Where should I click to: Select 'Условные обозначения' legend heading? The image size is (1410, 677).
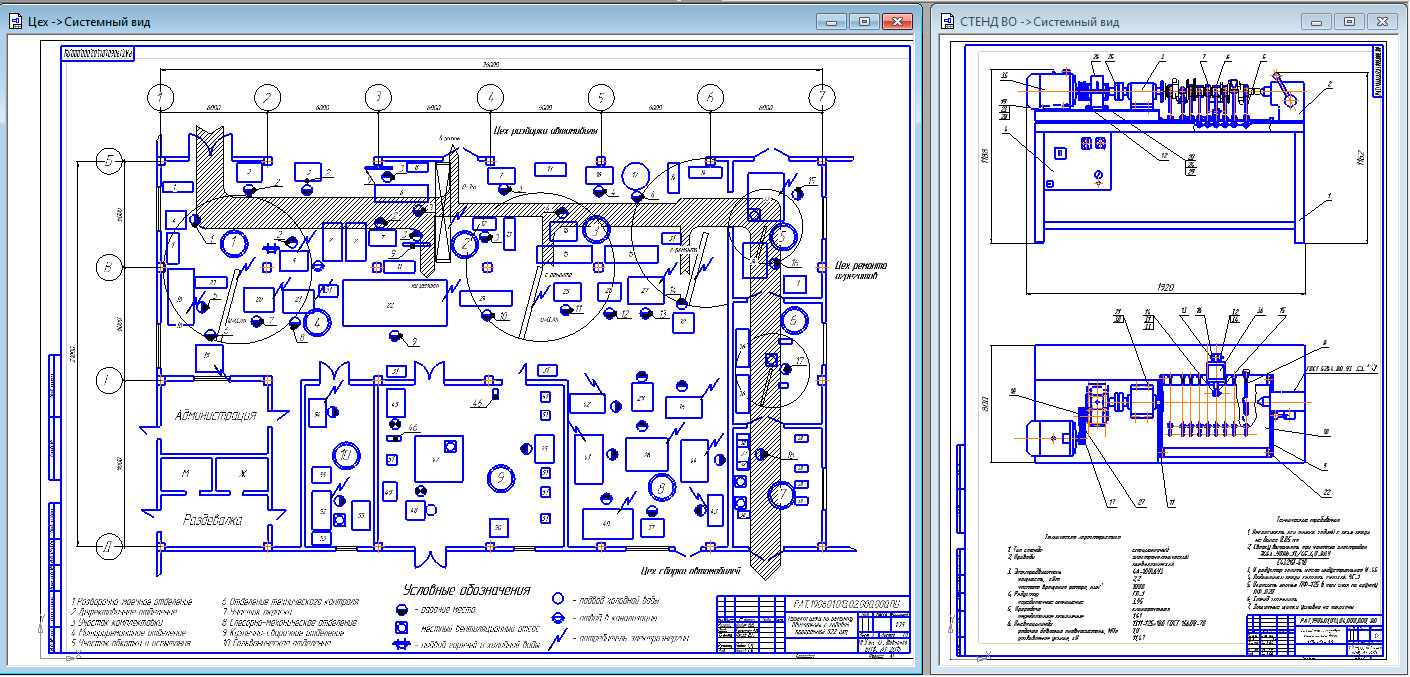pyautogui.click(x=465, y=590)
